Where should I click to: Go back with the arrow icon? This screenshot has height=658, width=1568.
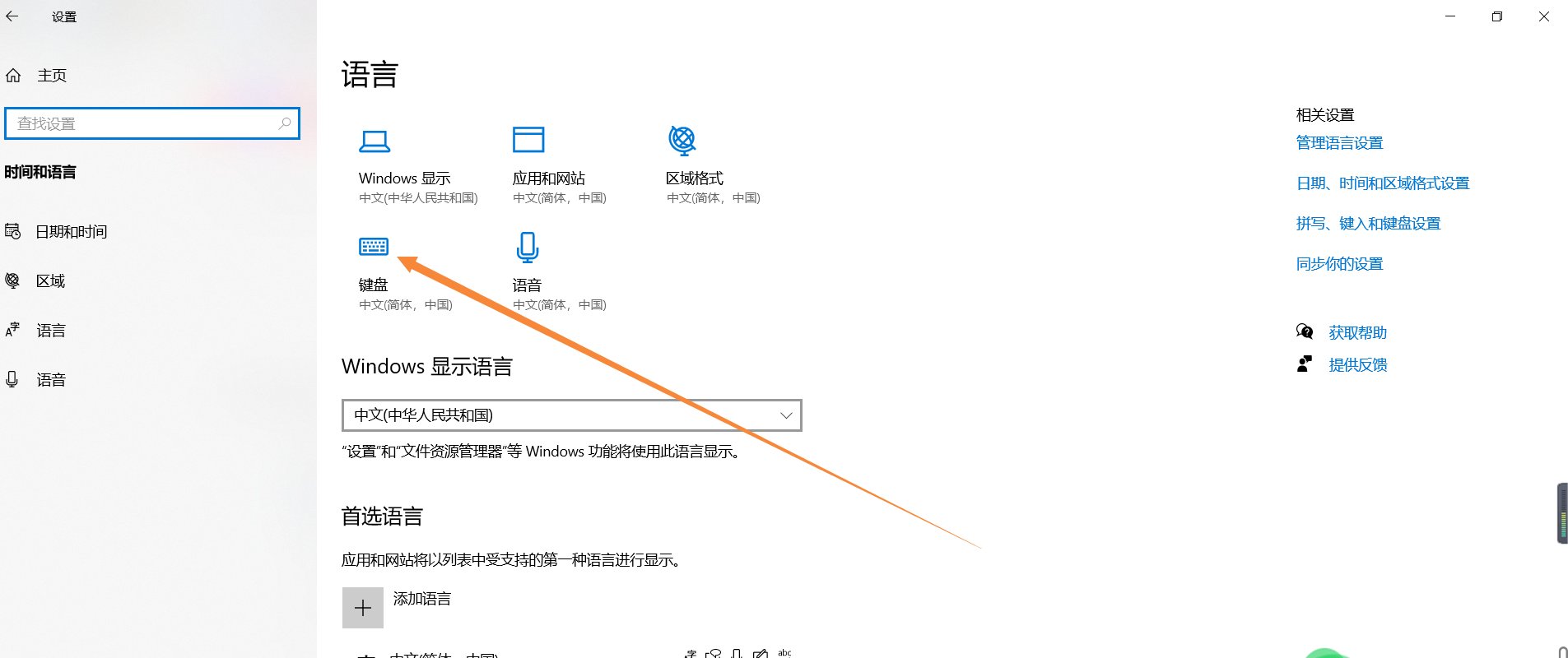pos(12,16)
